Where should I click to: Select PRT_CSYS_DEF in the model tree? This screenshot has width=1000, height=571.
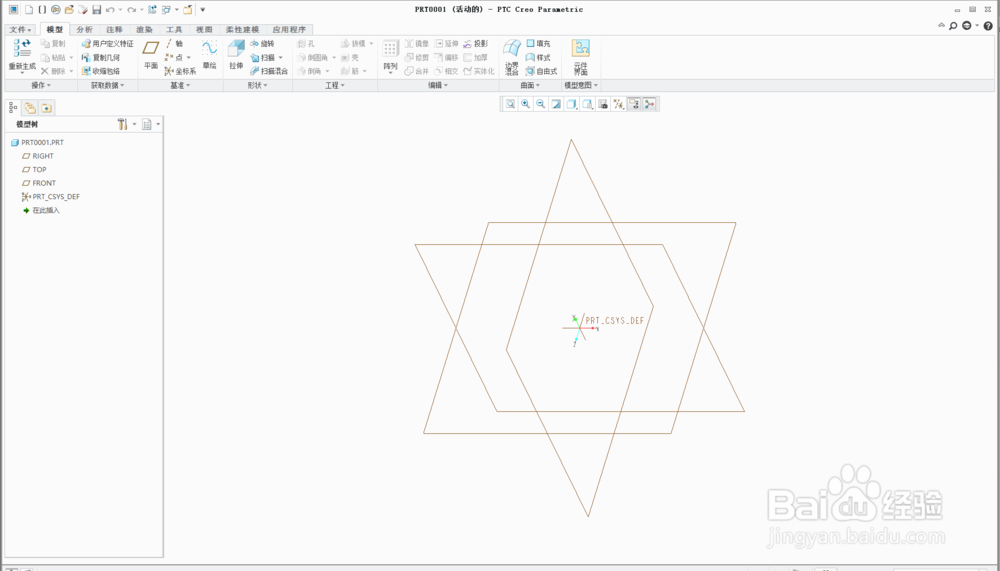pos(50,197)
